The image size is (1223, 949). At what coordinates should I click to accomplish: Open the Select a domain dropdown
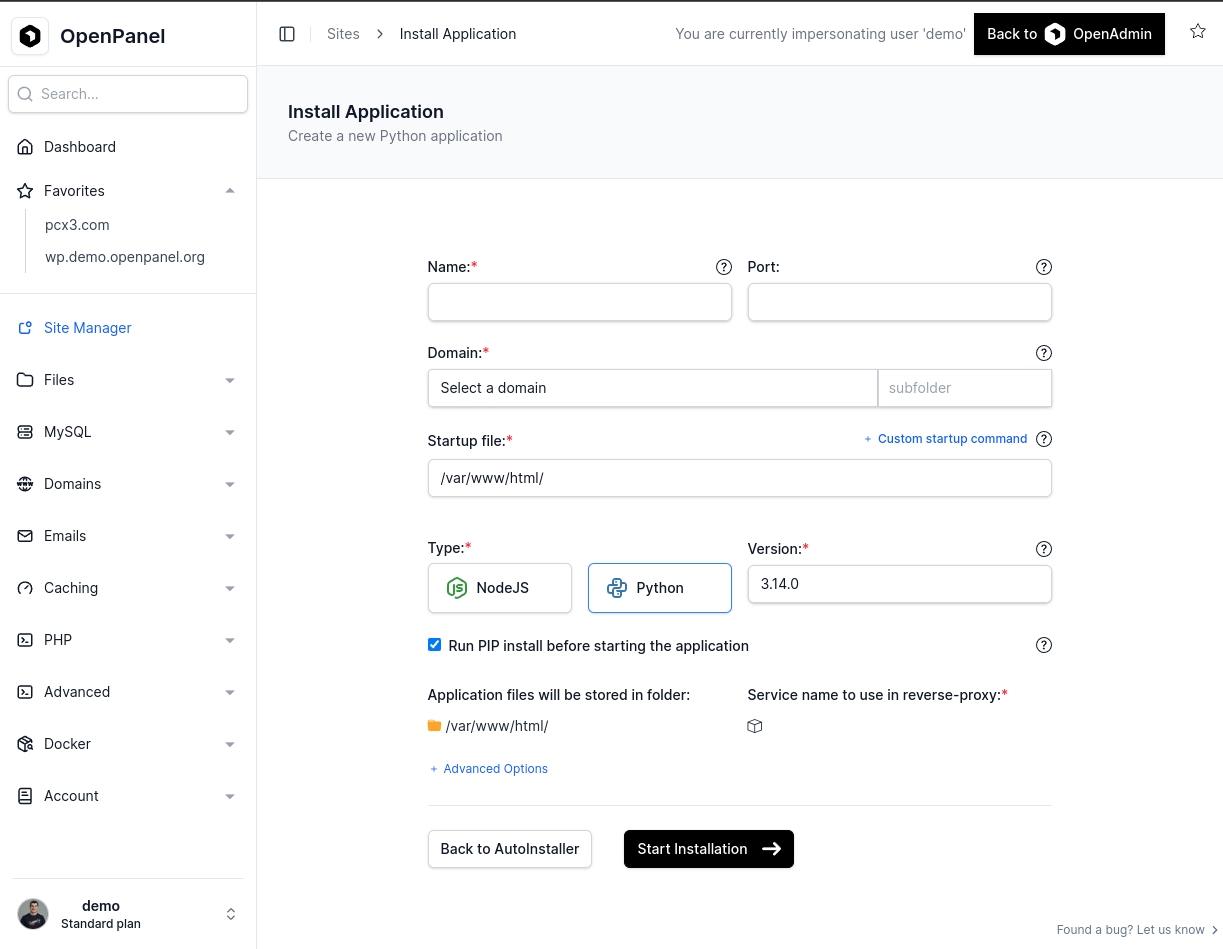pos(652,388)
